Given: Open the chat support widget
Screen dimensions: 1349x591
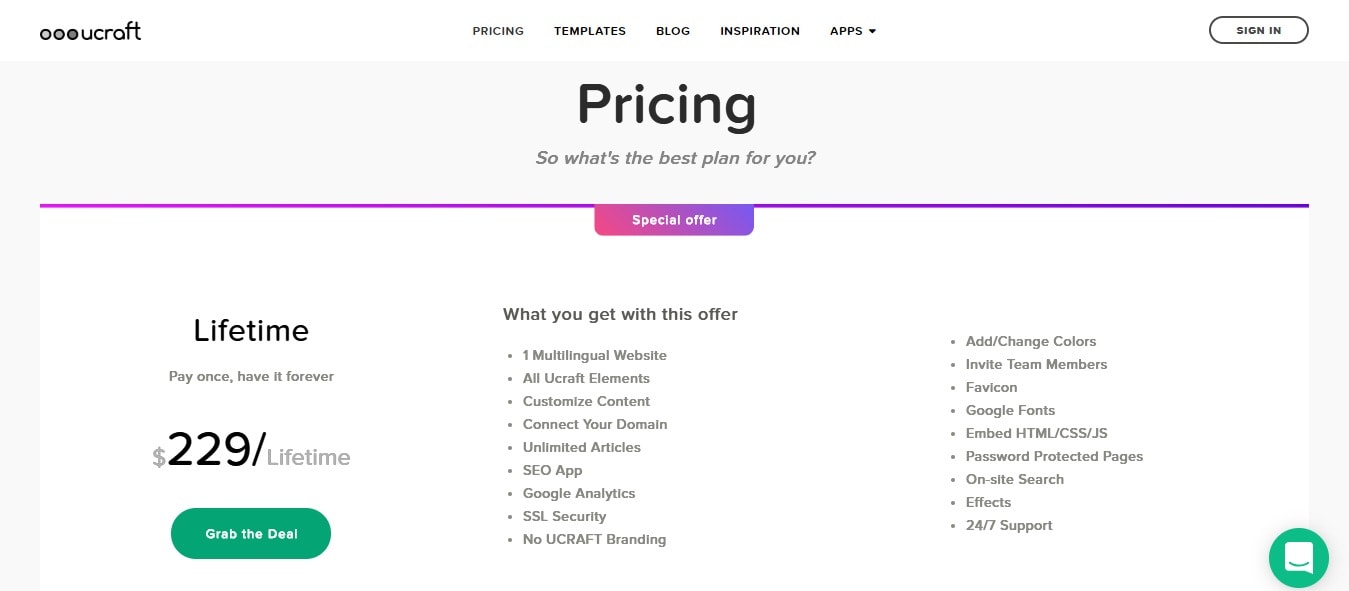Looking at the screenshot, I should point(1298,557).
